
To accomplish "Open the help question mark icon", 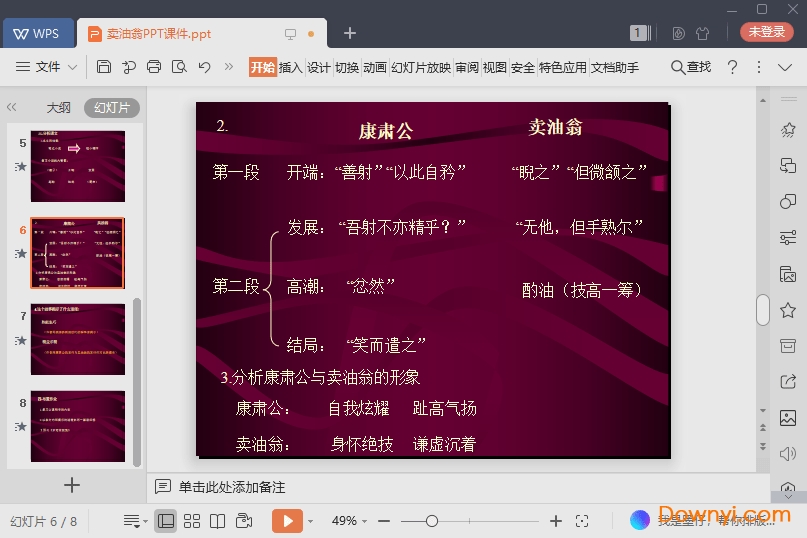I will point(732,67).
